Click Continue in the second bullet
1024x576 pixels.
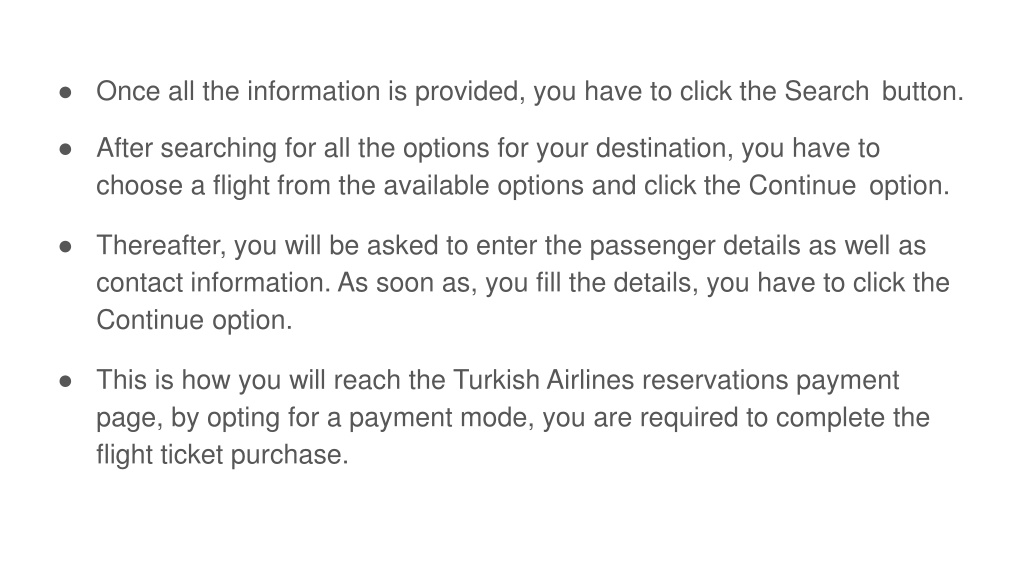click(x=802, y=185)
